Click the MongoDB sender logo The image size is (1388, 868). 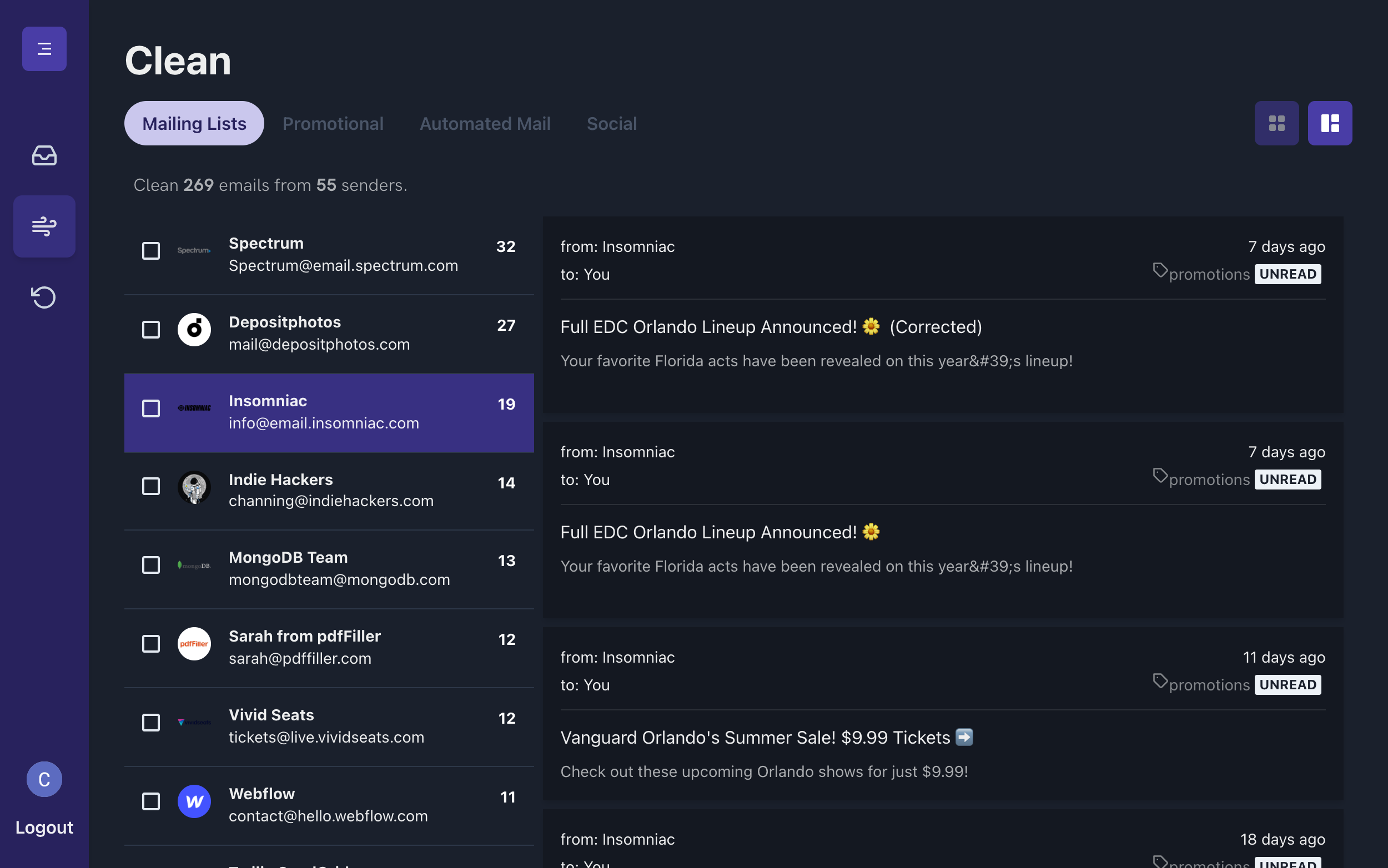[x=194, y=566]
